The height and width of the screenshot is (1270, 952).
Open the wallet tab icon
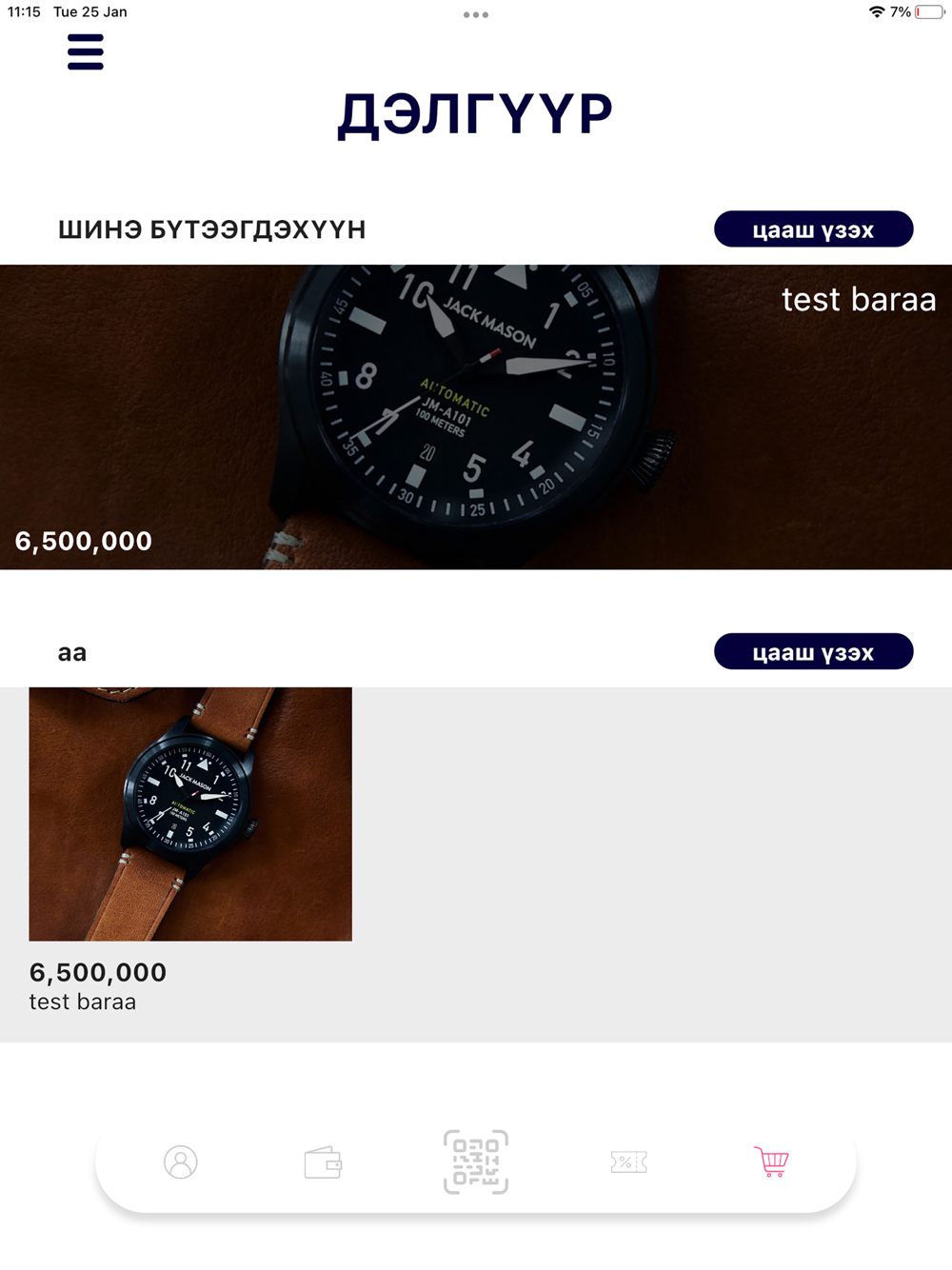click(x=323, y=1162)
